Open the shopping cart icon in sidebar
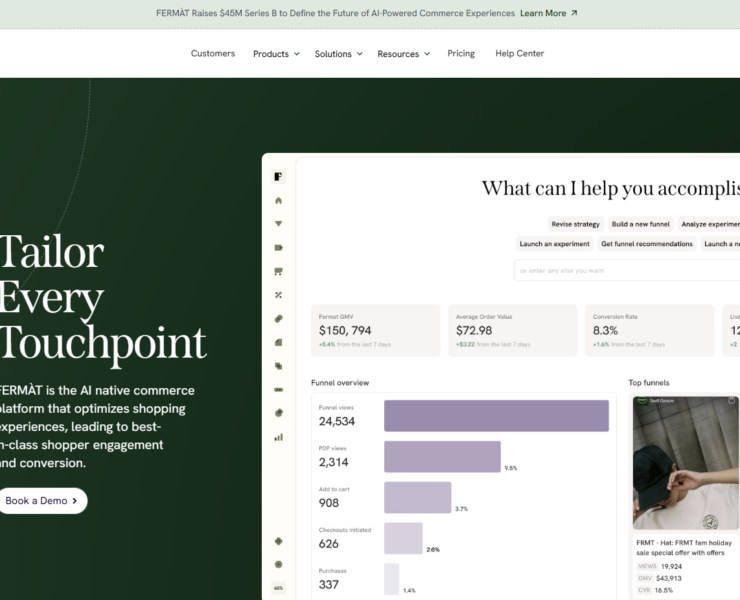This screenshot has height=600, width=740. coord(278,271)
